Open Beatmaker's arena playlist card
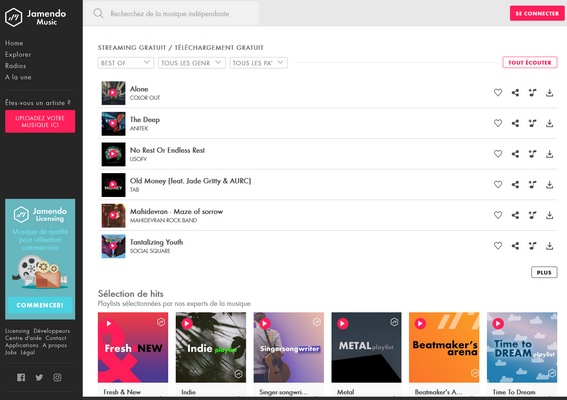The image size is (567, 400). point(444,348)
